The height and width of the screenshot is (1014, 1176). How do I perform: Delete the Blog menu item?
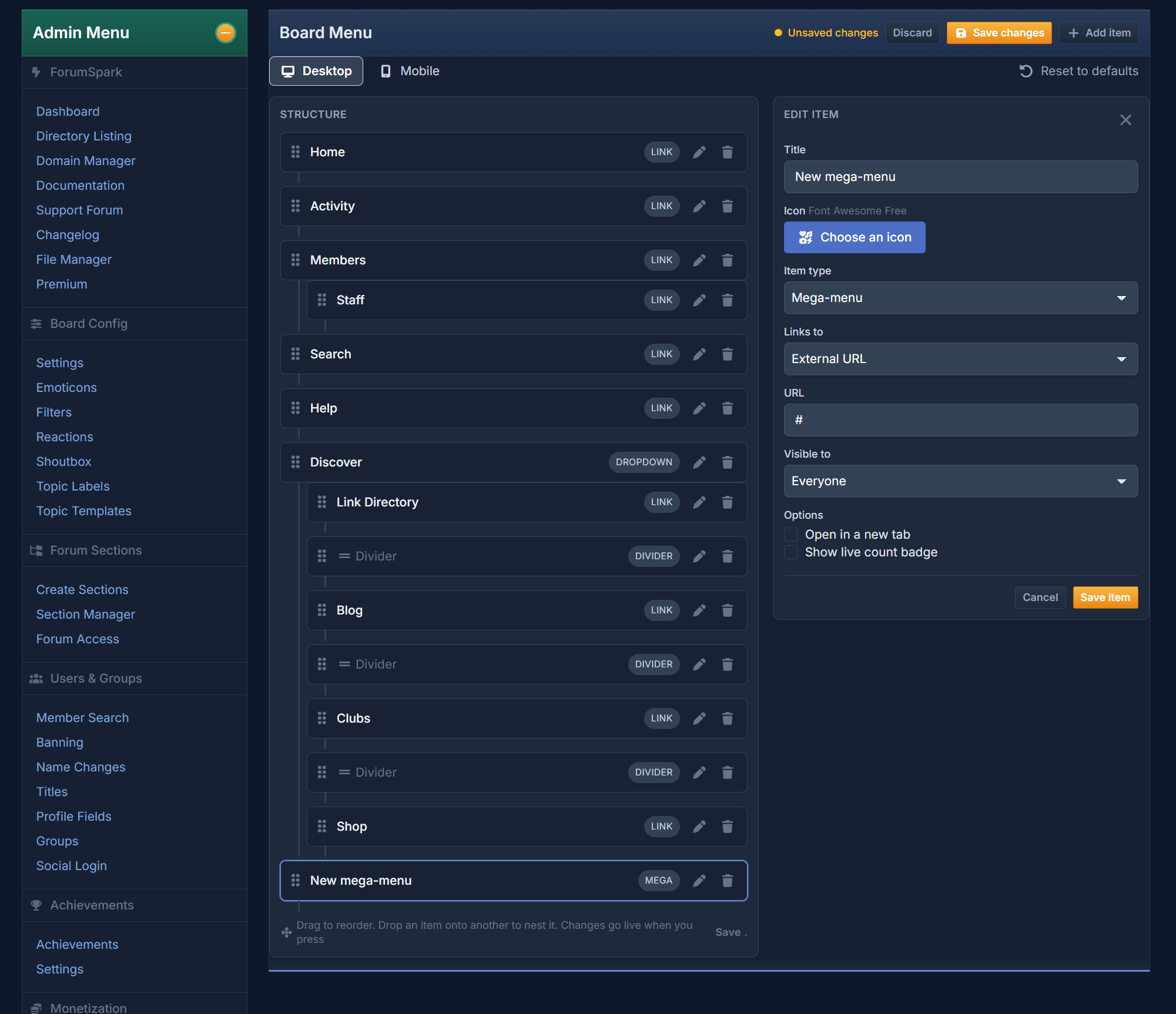point(727,610)
